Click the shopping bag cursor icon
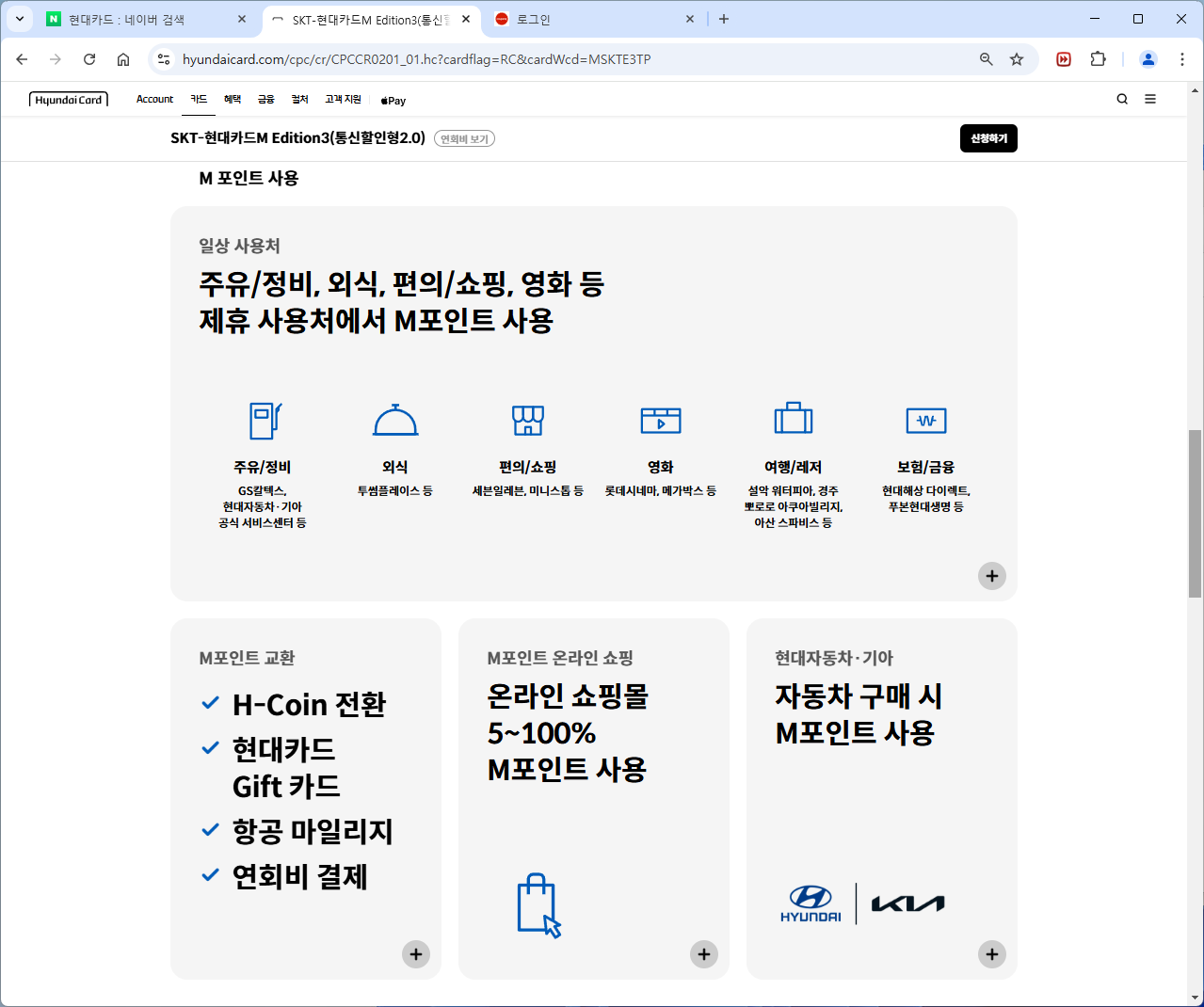This screenshot has width=1204, height=1007. [x=539, y=905]
